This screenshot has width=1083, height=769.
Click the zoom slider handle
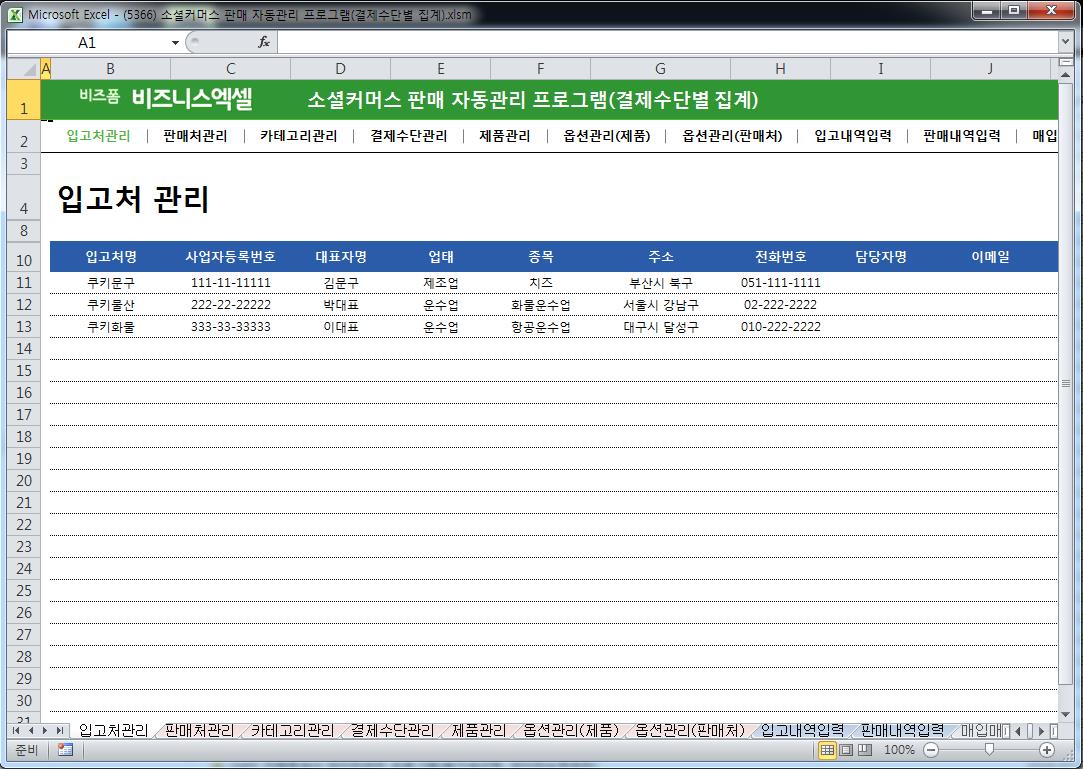989,750
